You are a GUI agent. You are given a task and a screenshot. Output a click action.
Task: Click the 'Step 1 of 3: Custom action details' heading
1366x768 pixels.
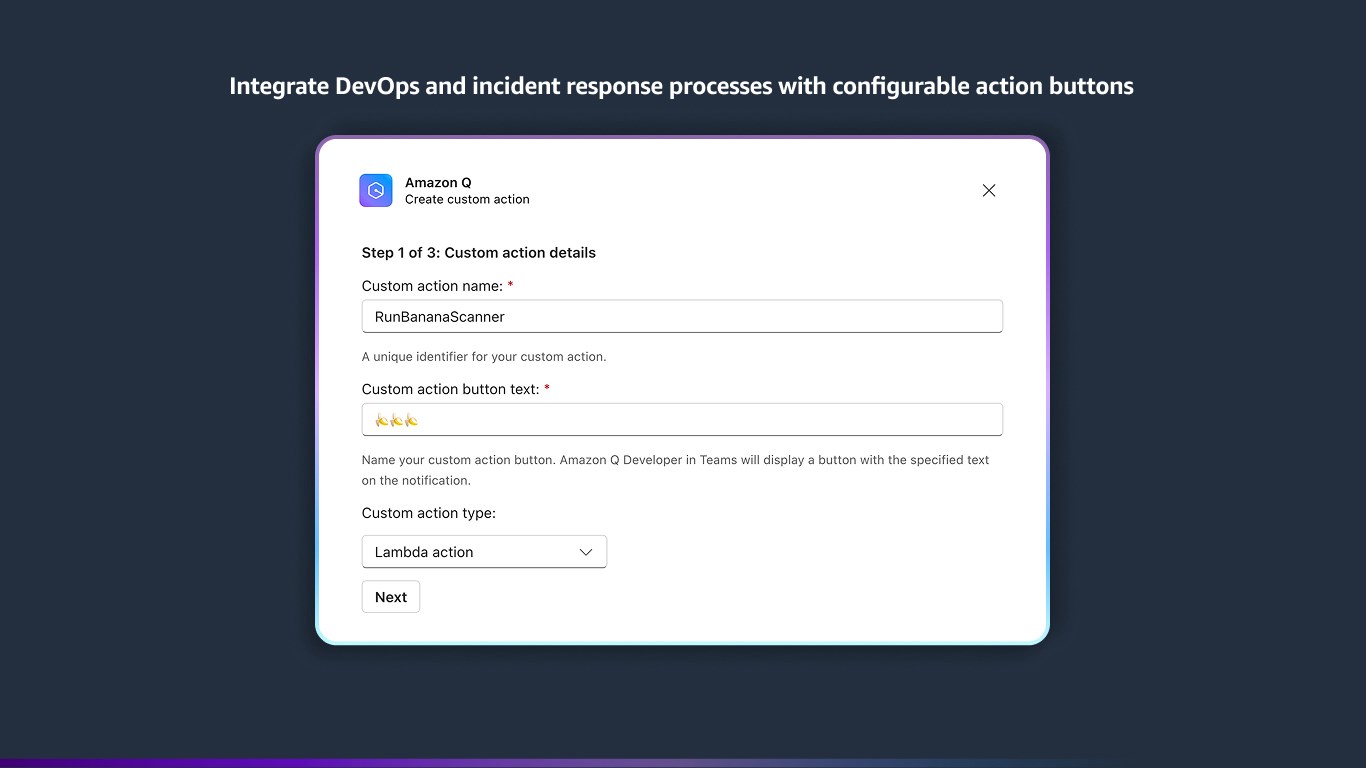(x=479, y=253)
